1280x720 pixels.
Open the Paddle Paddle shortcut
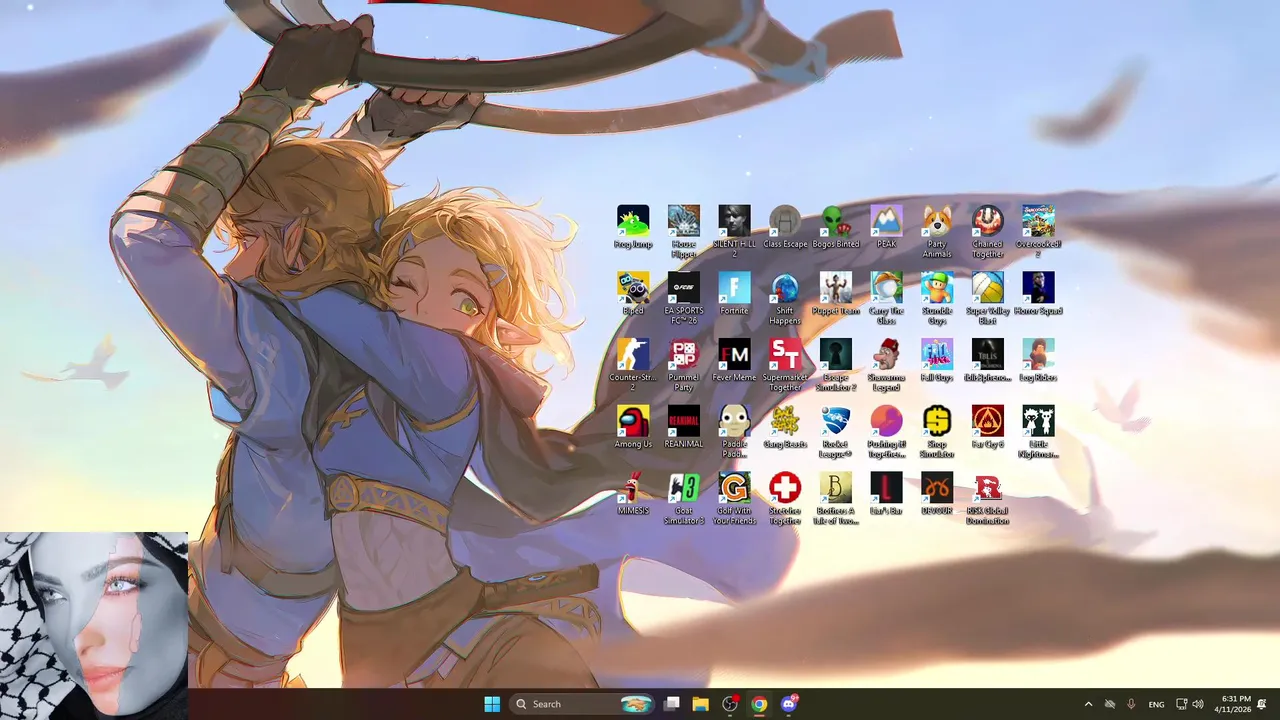click(734, 433)
